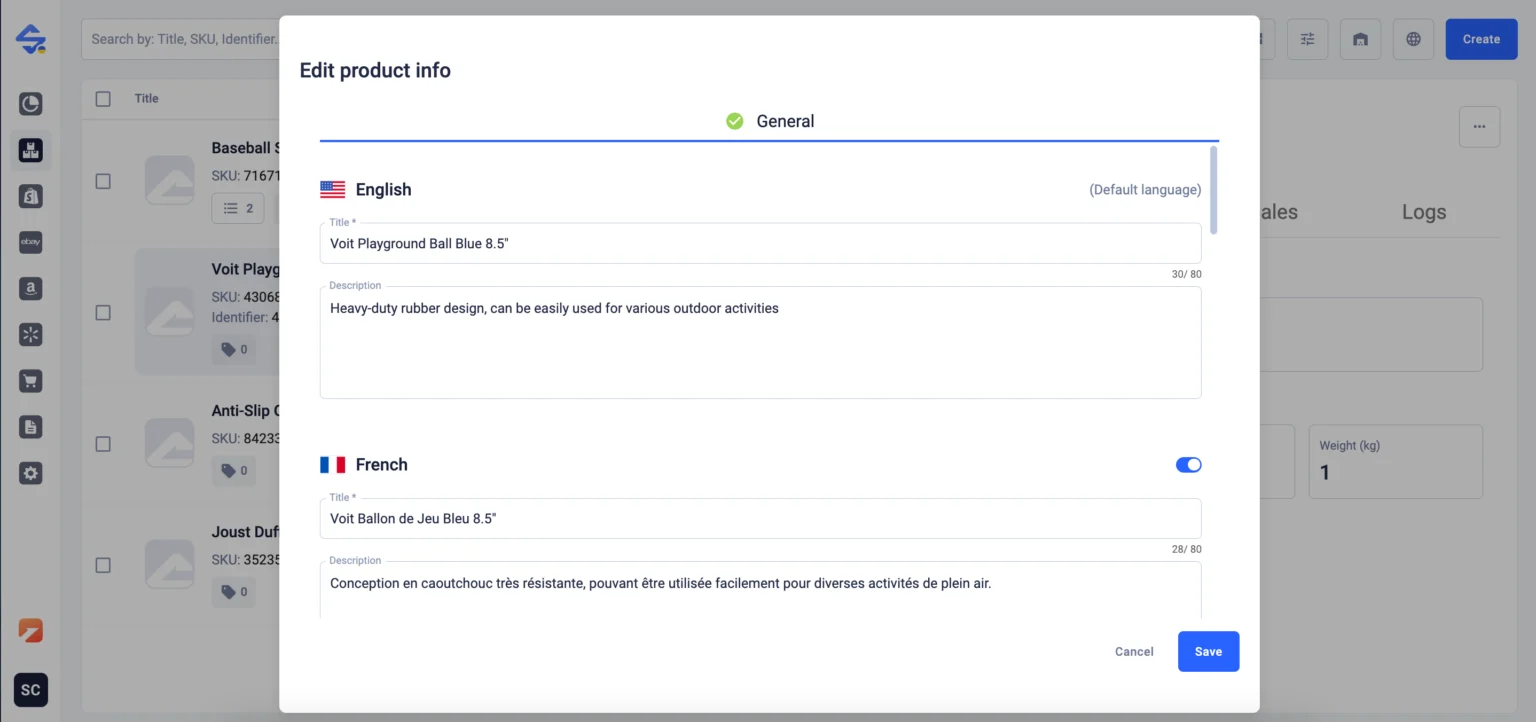
Task: Switch to the Logs tab
Action: coord(1423,212)
